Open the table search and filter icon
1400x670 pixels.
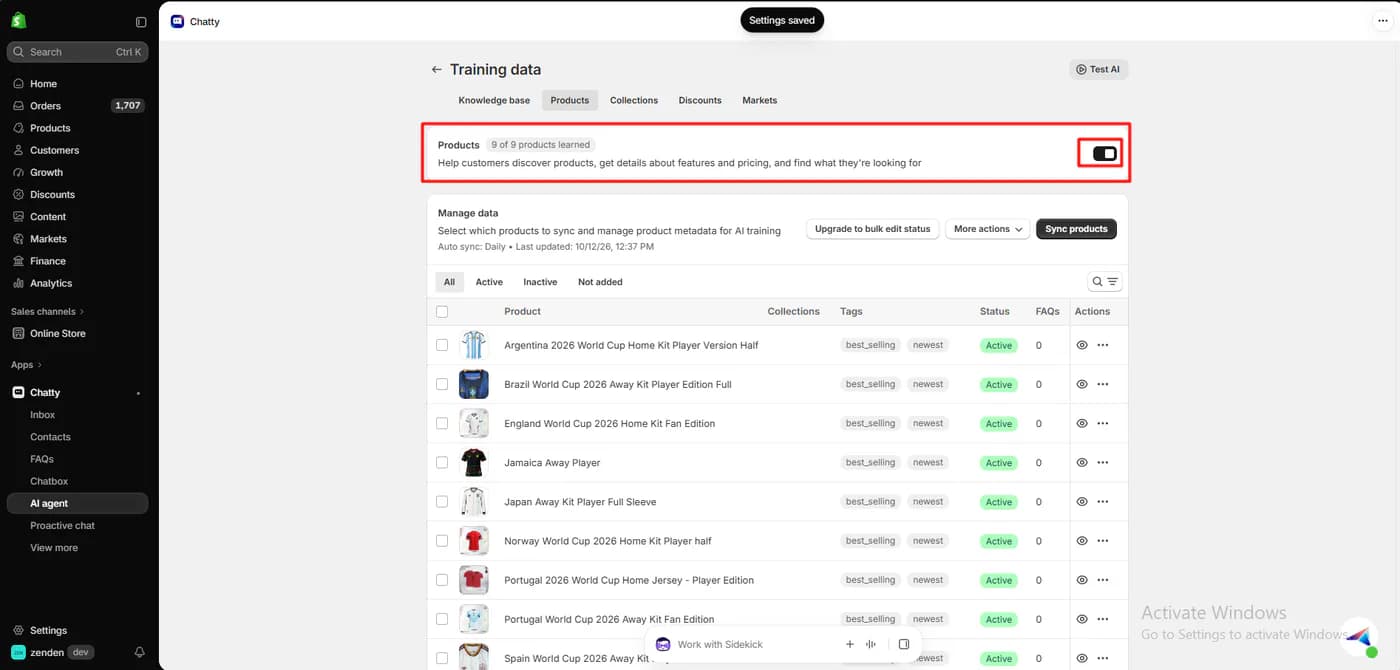click(1105, 282)
